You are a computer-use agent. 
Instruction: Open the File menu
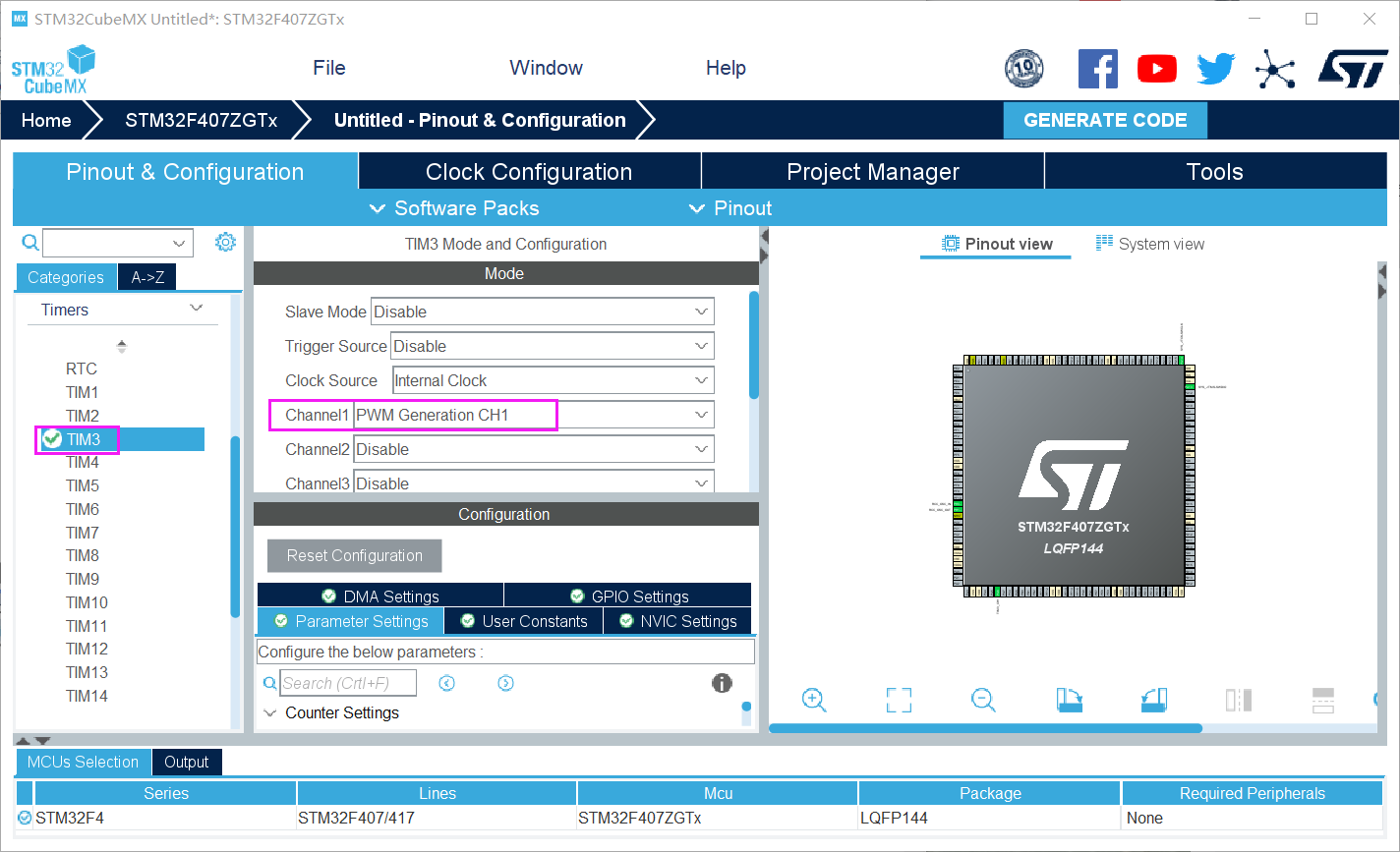coord(329,68)
